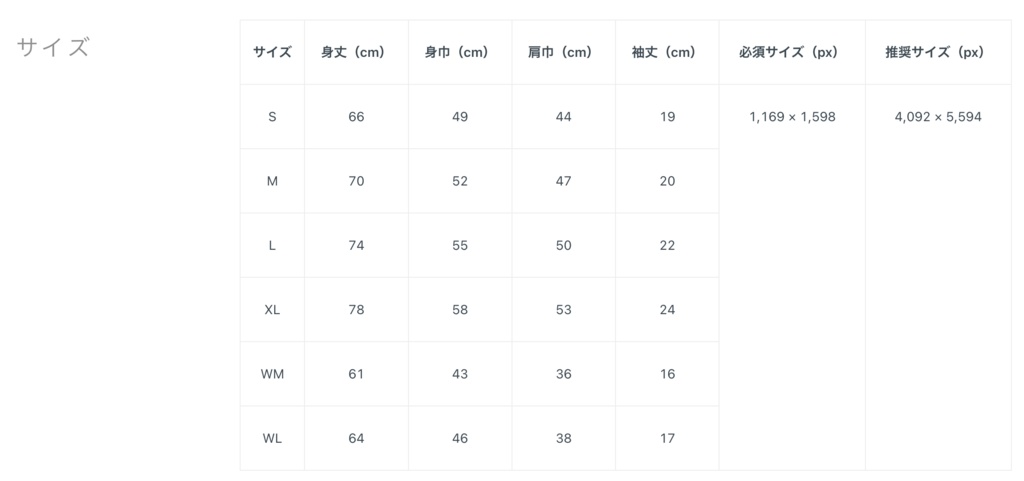Select the 身丈 value 66 for S
The image size is (1024, 481).
coord(356,117)
